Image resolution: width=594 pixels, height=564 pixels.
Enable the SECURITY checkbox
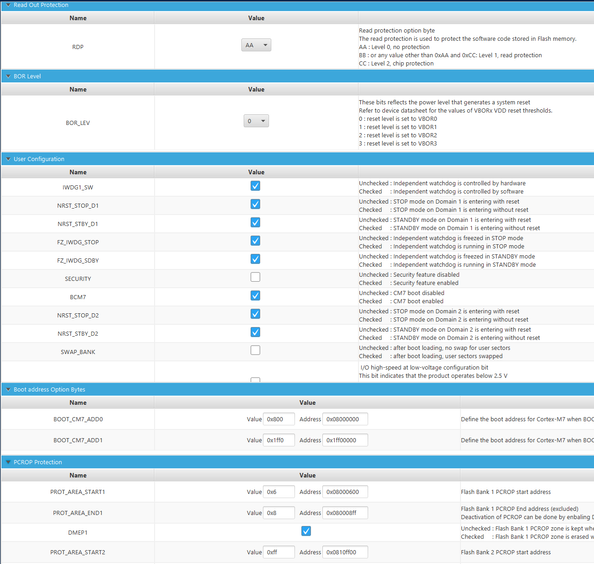pos(255,277)
